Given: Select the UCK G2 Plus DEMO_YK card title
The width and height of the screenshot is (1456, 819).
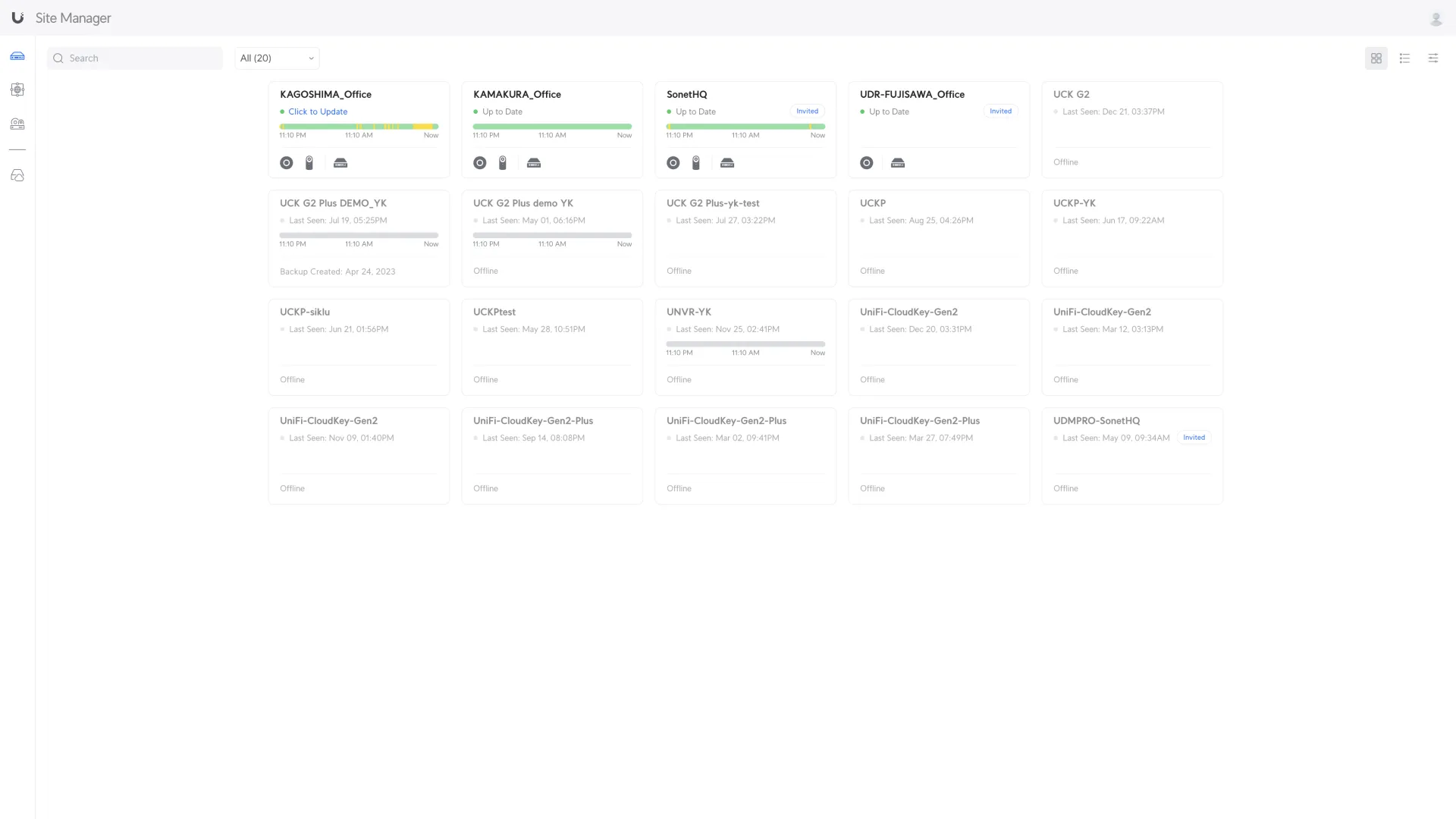Looking at the screenshot, I should 333,203.
